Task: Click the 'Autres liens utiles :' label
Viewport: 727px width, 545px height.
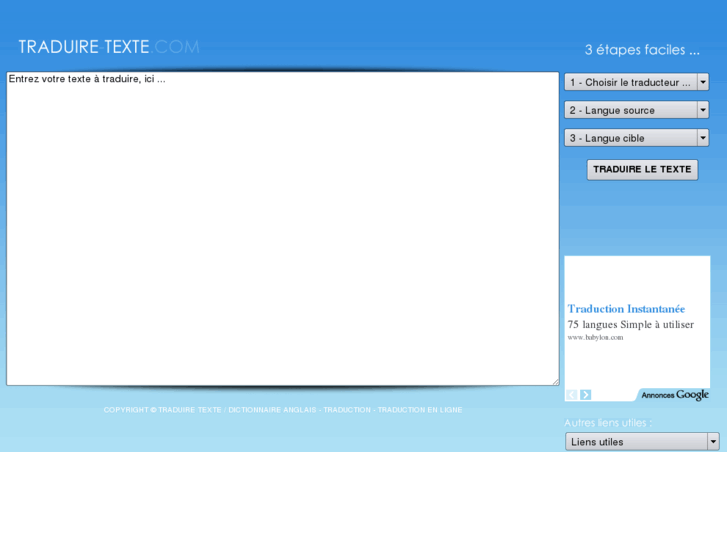Action: (608, 423)
